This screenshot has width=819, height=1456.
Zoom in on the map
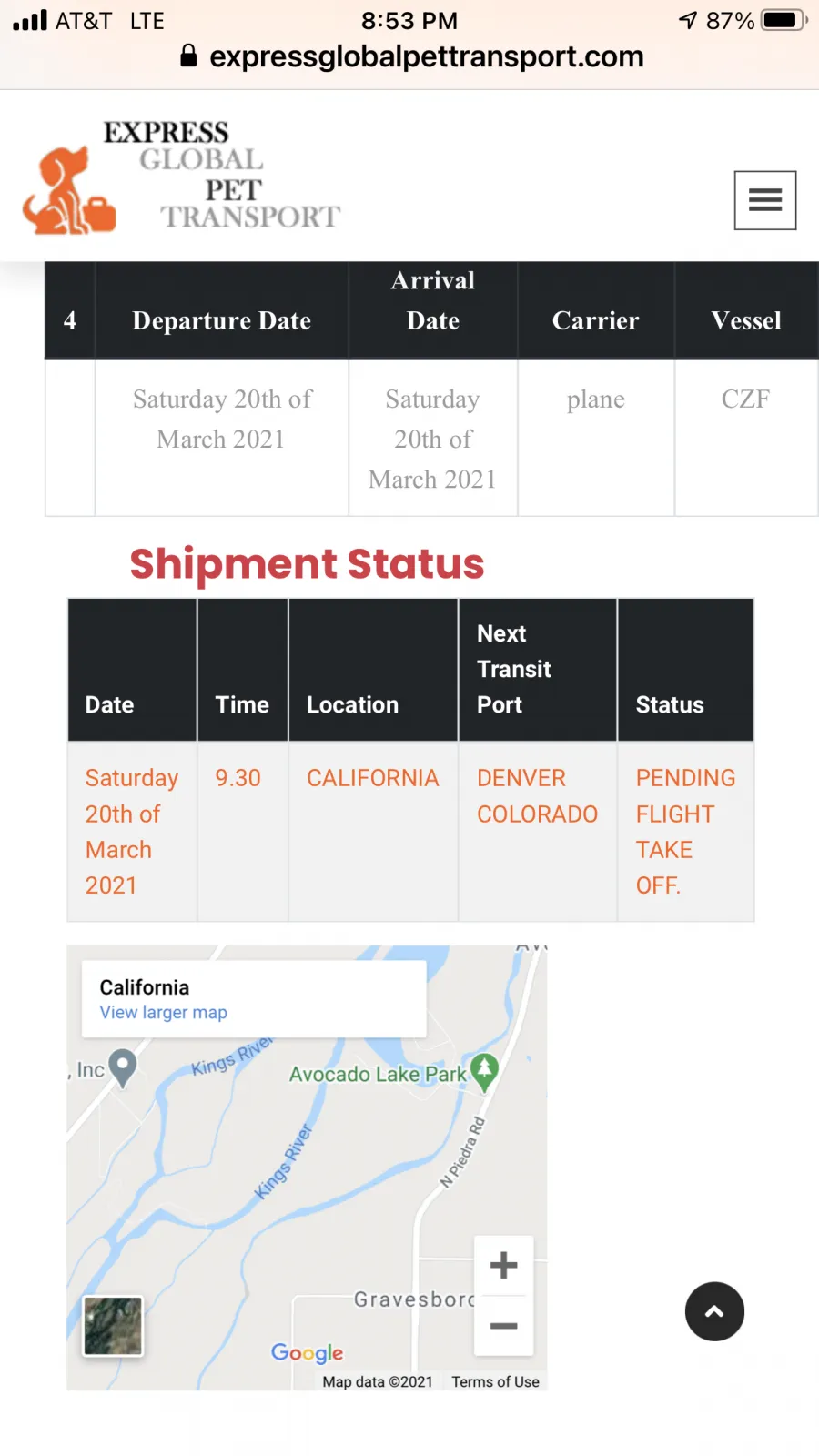point(503,1265)
